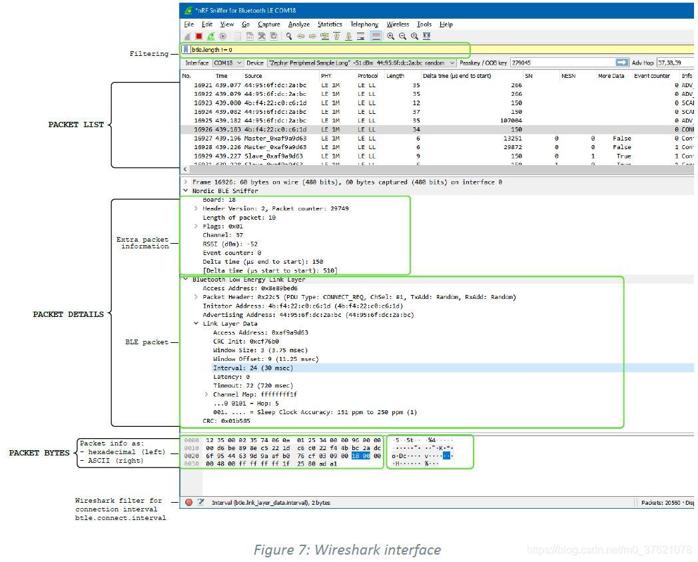The image size is (698, 562).
Task: Collapse Bluetooth Low Energy Link Layer section
Action: 186,279
